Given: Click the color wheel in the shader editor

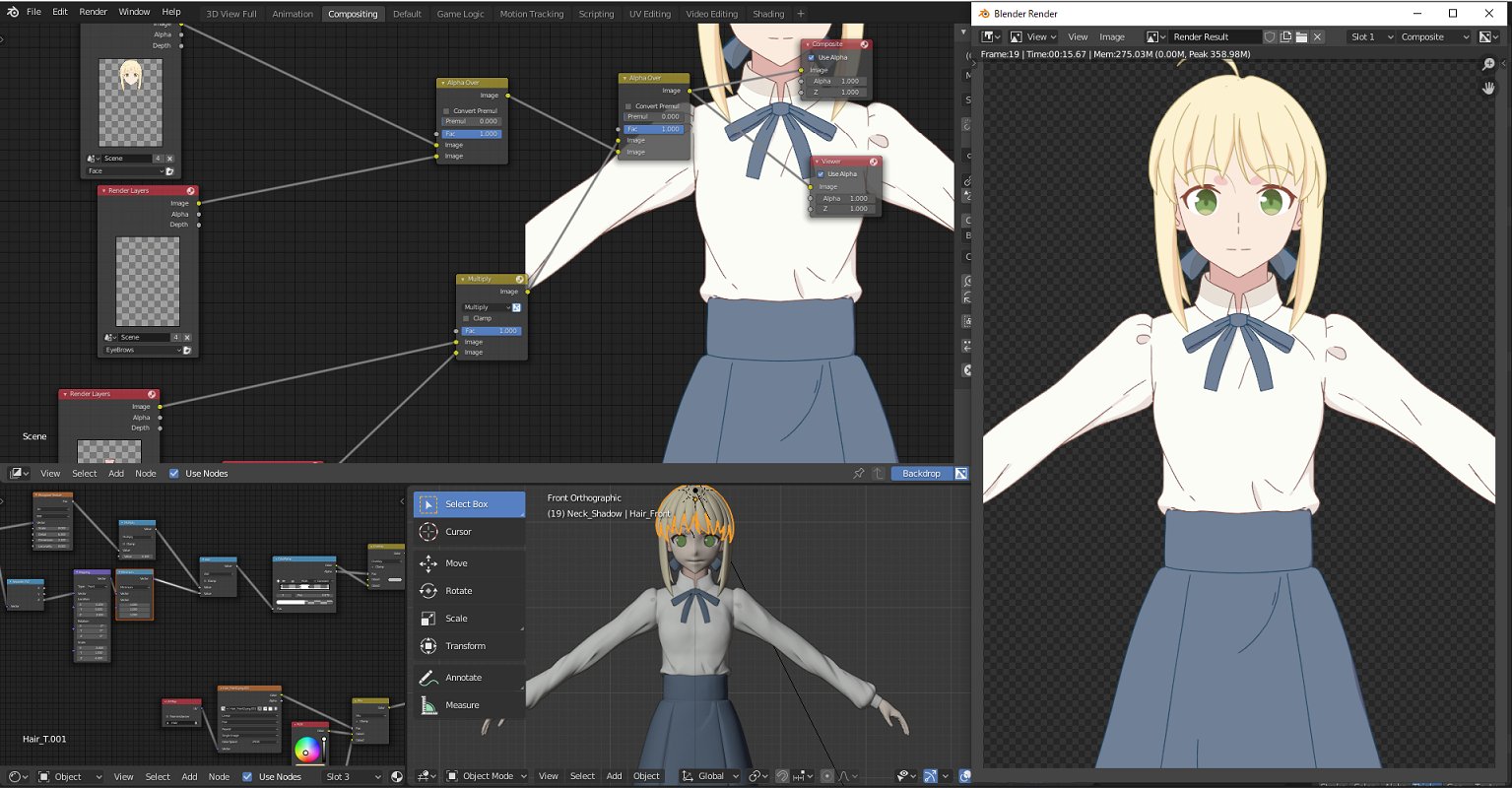Looking at the screenshot, I should (307, 752).
